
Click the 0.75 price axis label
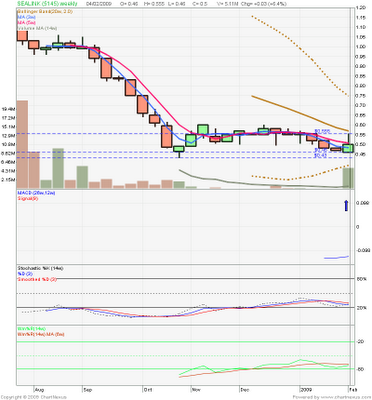click(x=361, y=96)
